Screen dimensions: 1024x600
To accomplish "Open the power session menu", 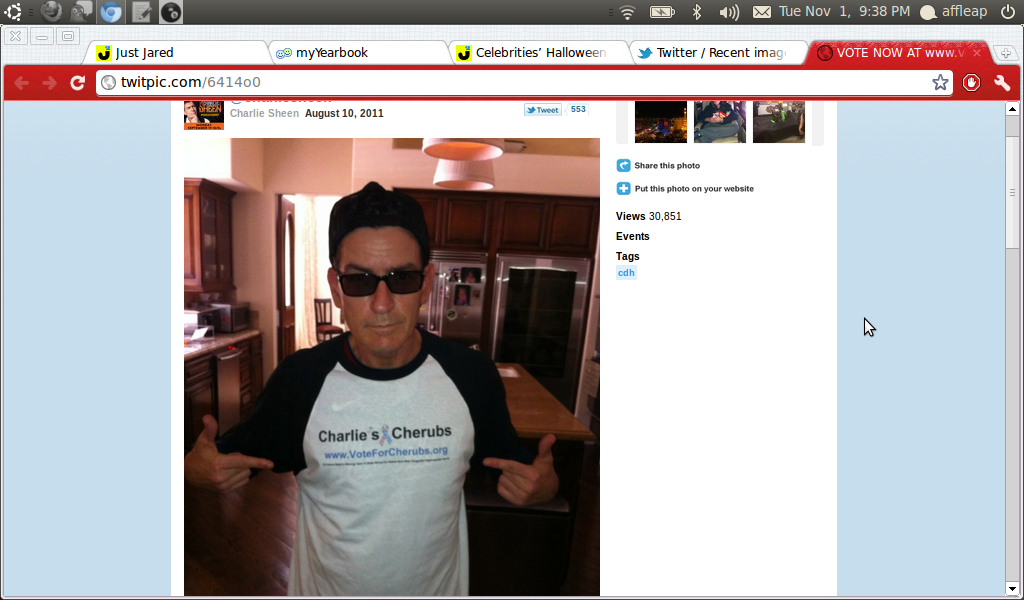I will tap(1007, 12).
